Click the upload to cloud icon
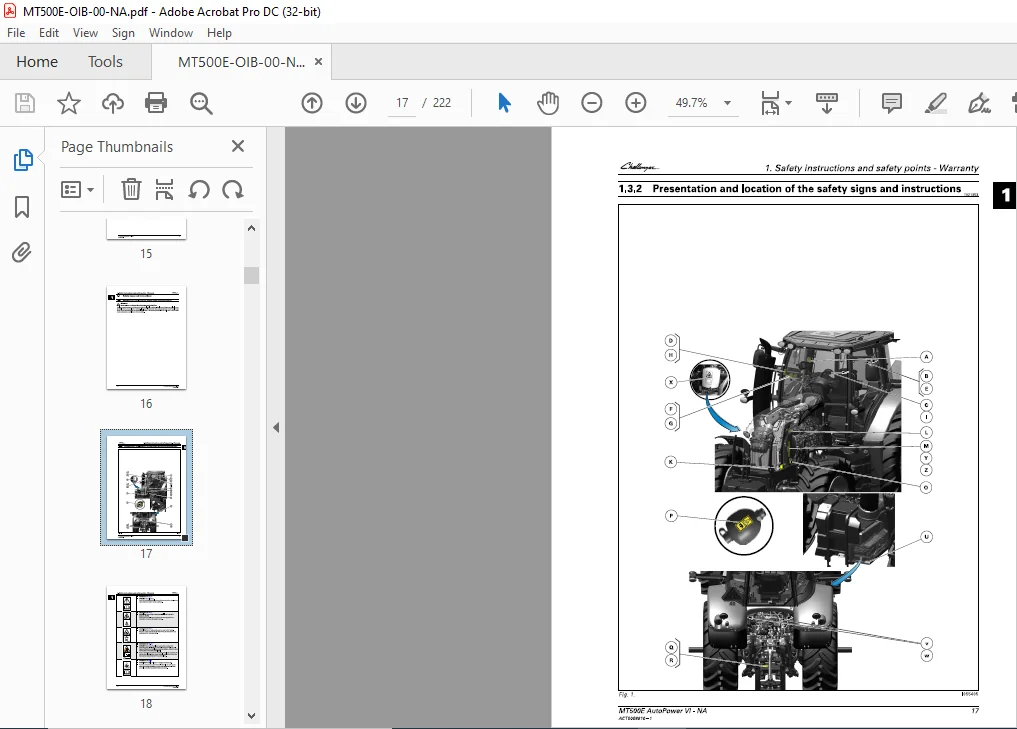Image resolution: width=1017 pixels, height=729 pixels. [113, 103]
